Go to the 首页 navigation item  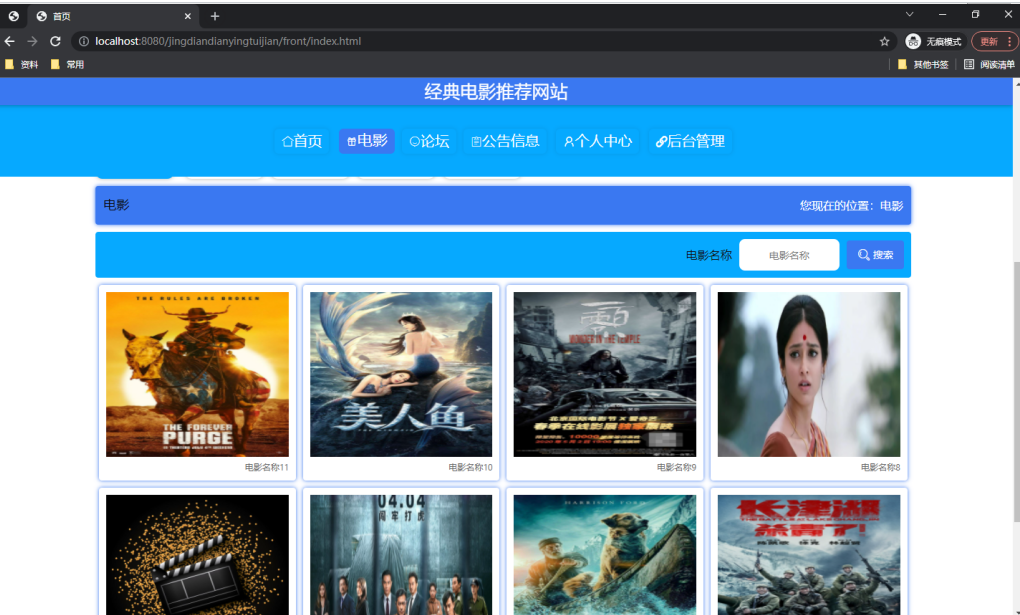coord(302,141)
